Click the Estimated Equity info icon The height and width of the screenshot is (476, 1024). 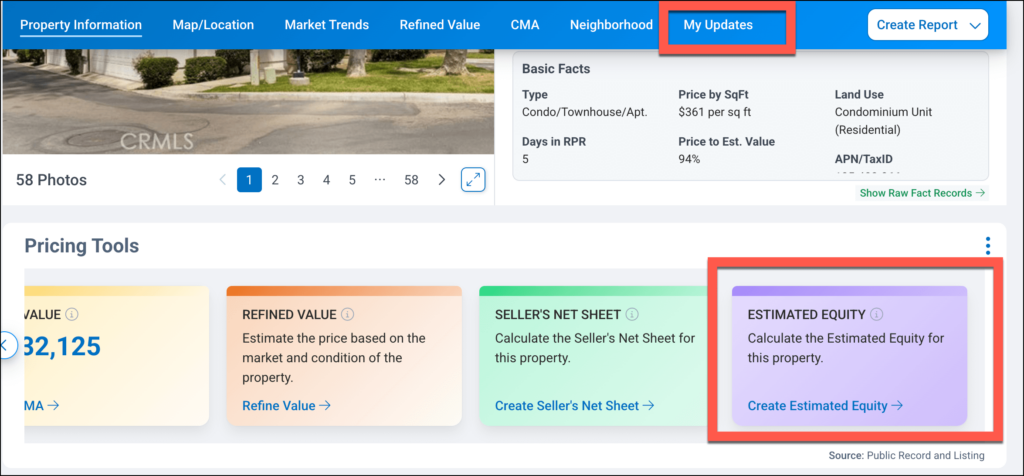pyautogui.click(x=875, y=314)
